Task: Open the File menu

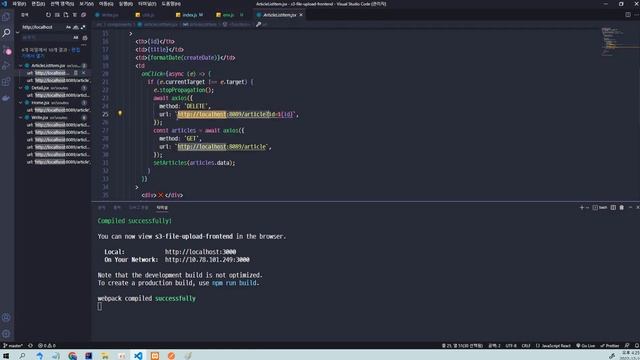Action: 19,4
